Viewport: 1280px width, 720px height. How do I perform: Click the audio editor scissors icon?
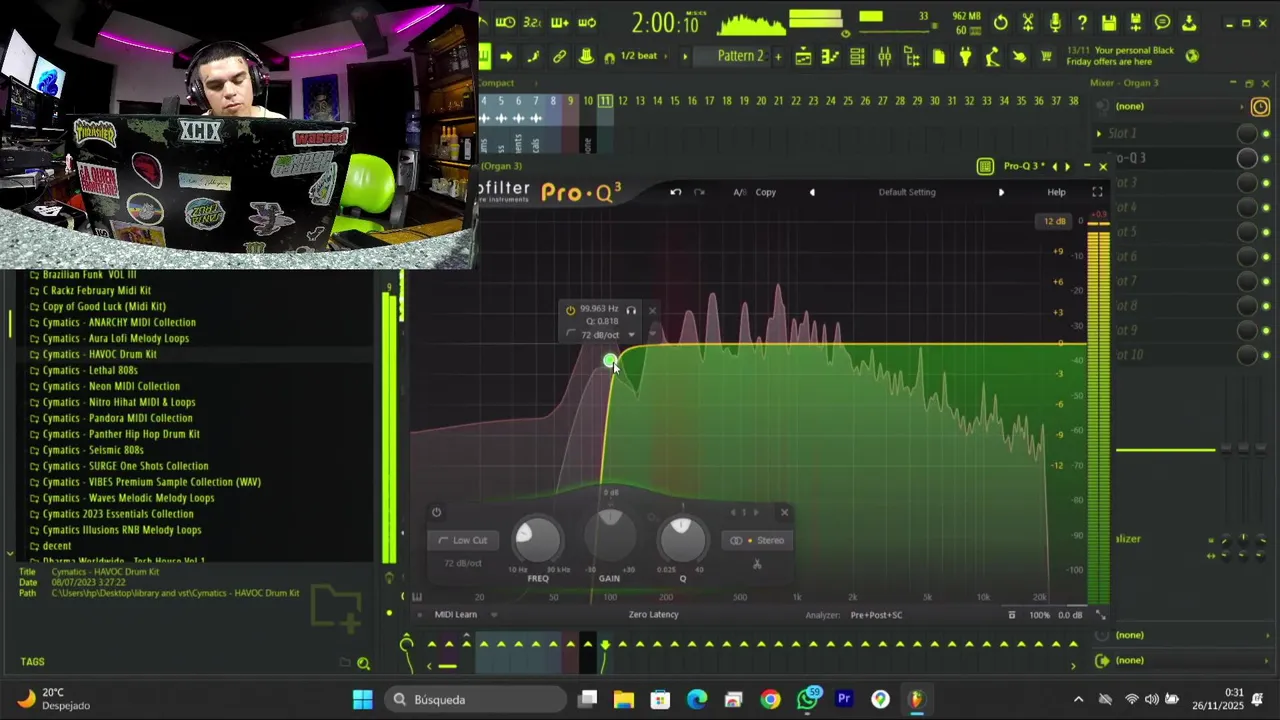point(1028,23)
